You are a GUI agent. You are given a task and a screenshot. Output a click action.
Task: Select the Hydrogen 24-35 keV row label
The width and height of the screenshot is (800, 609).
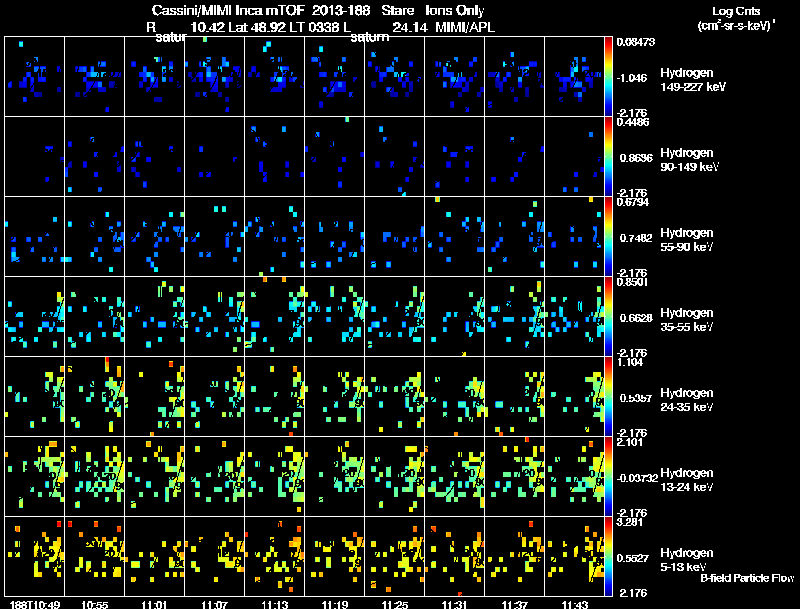(x=687, y=400)
